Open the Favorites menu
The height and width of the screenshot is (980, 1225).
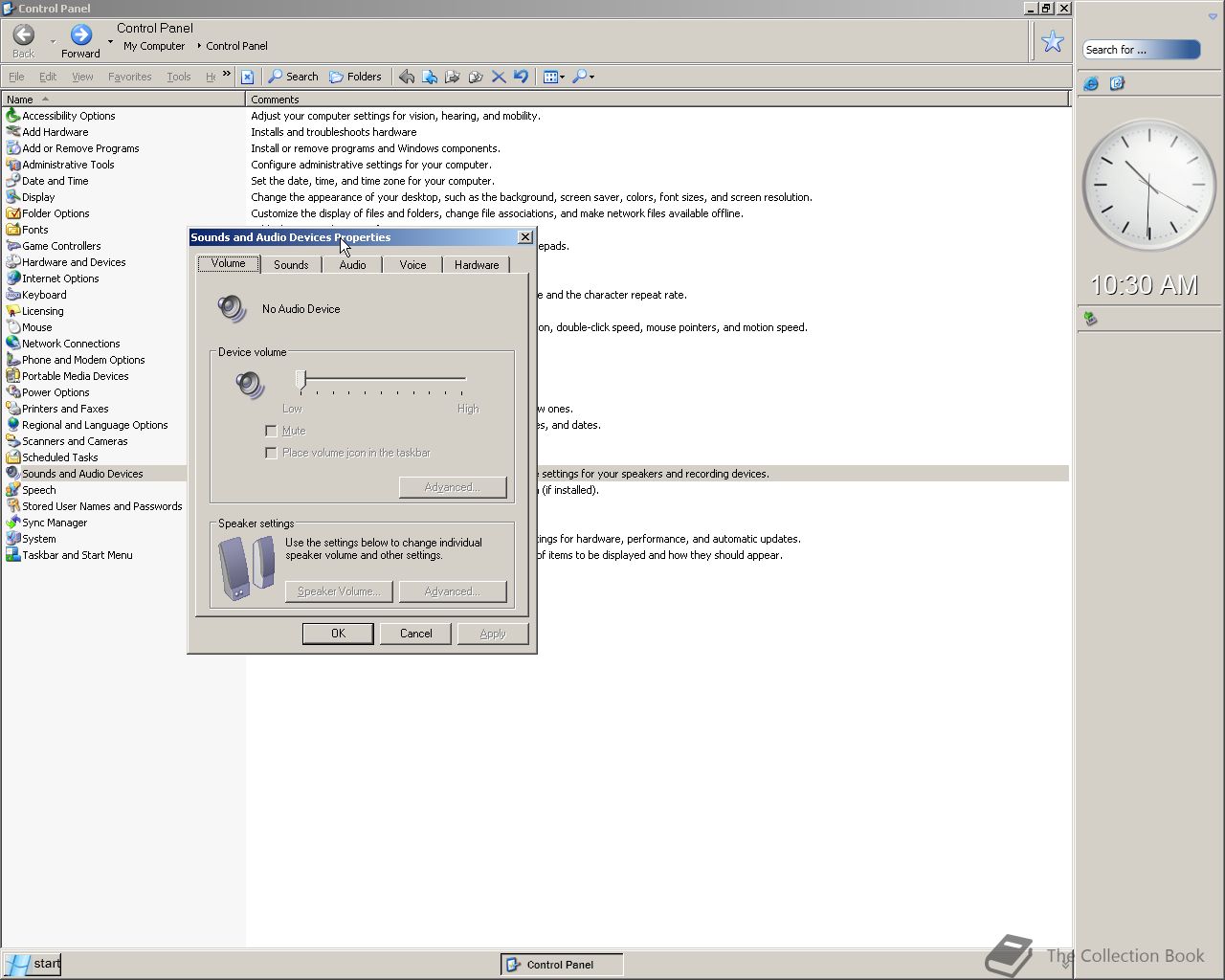(x=129, y=77)
